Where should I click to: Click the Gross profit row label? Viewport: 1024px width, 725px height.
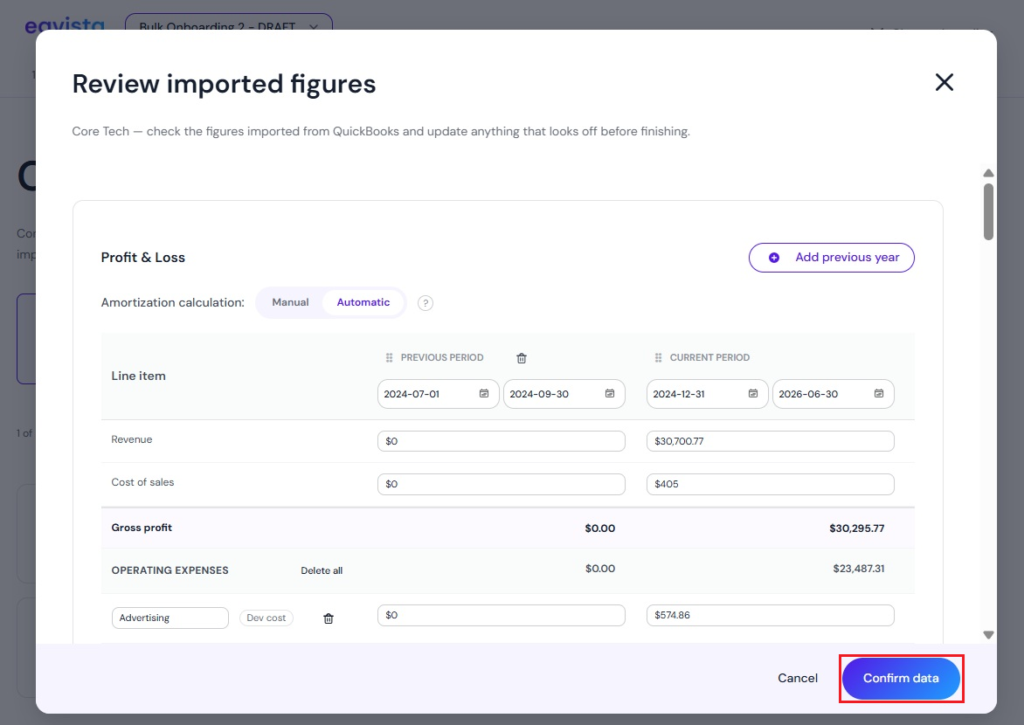pos(142,528)
